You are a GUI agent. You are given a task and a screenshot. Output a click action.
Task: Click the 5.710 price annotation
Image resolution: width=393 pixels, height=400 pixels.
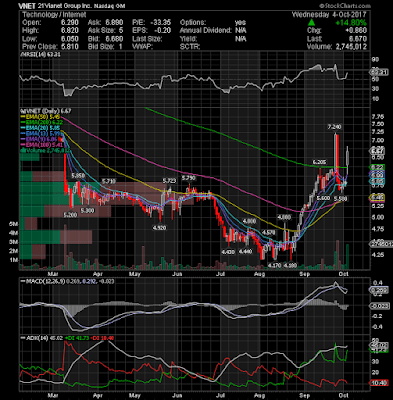(x=109, y=181)
